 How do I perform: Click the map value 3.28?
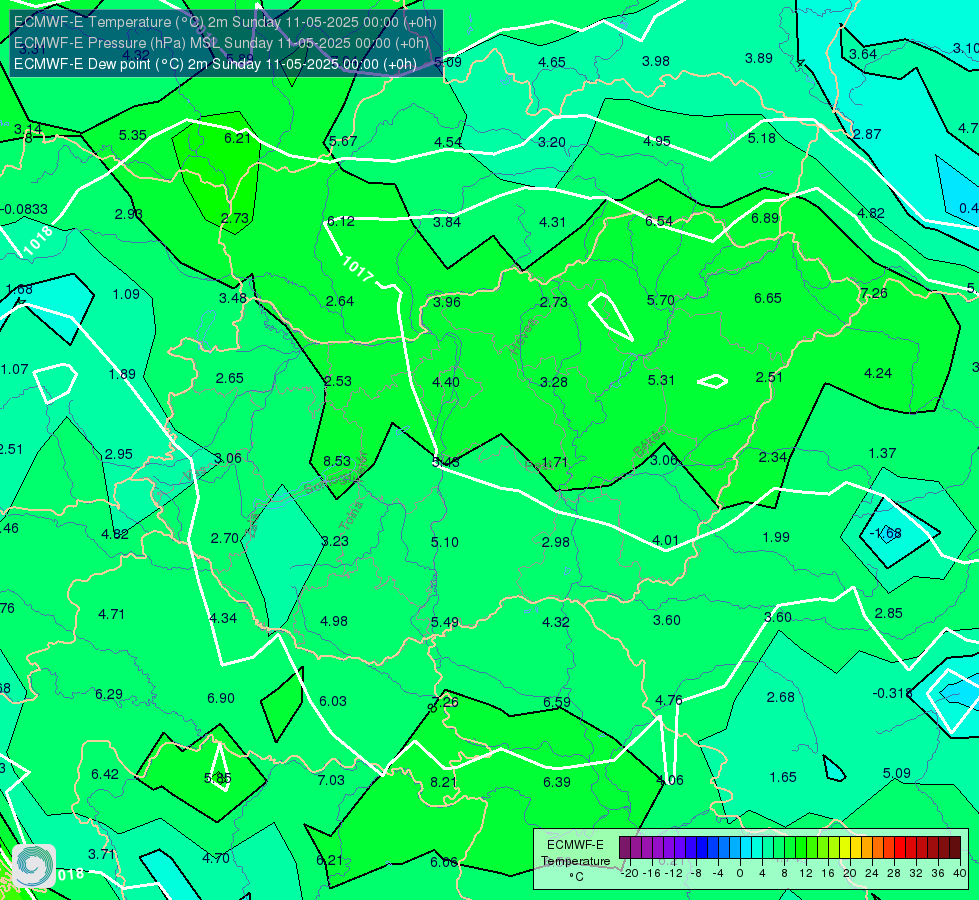(554, 382)
